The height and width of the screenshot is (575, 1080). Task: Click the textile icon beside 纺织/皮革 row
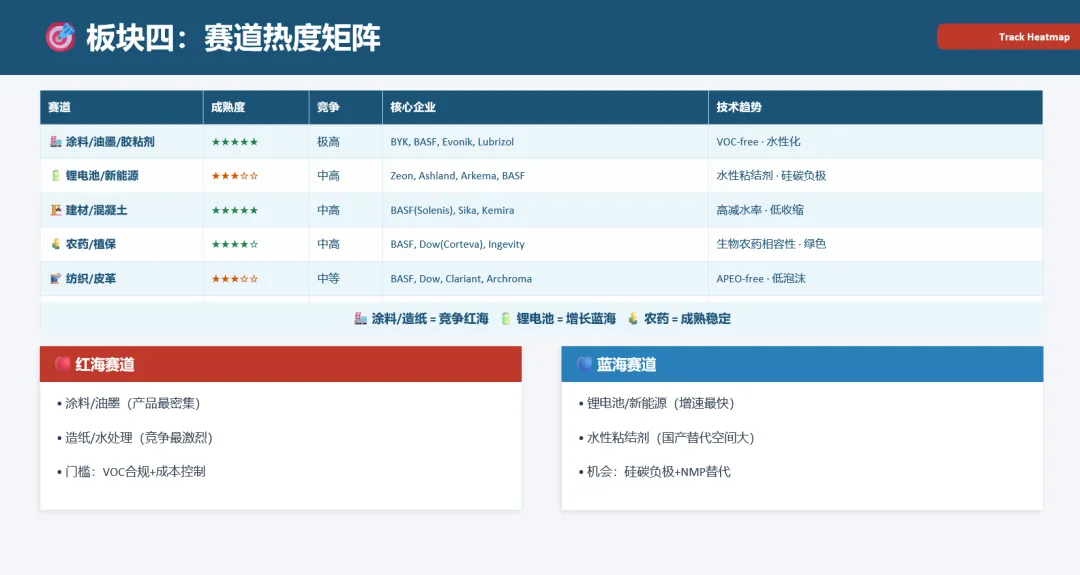coord(56,278)
